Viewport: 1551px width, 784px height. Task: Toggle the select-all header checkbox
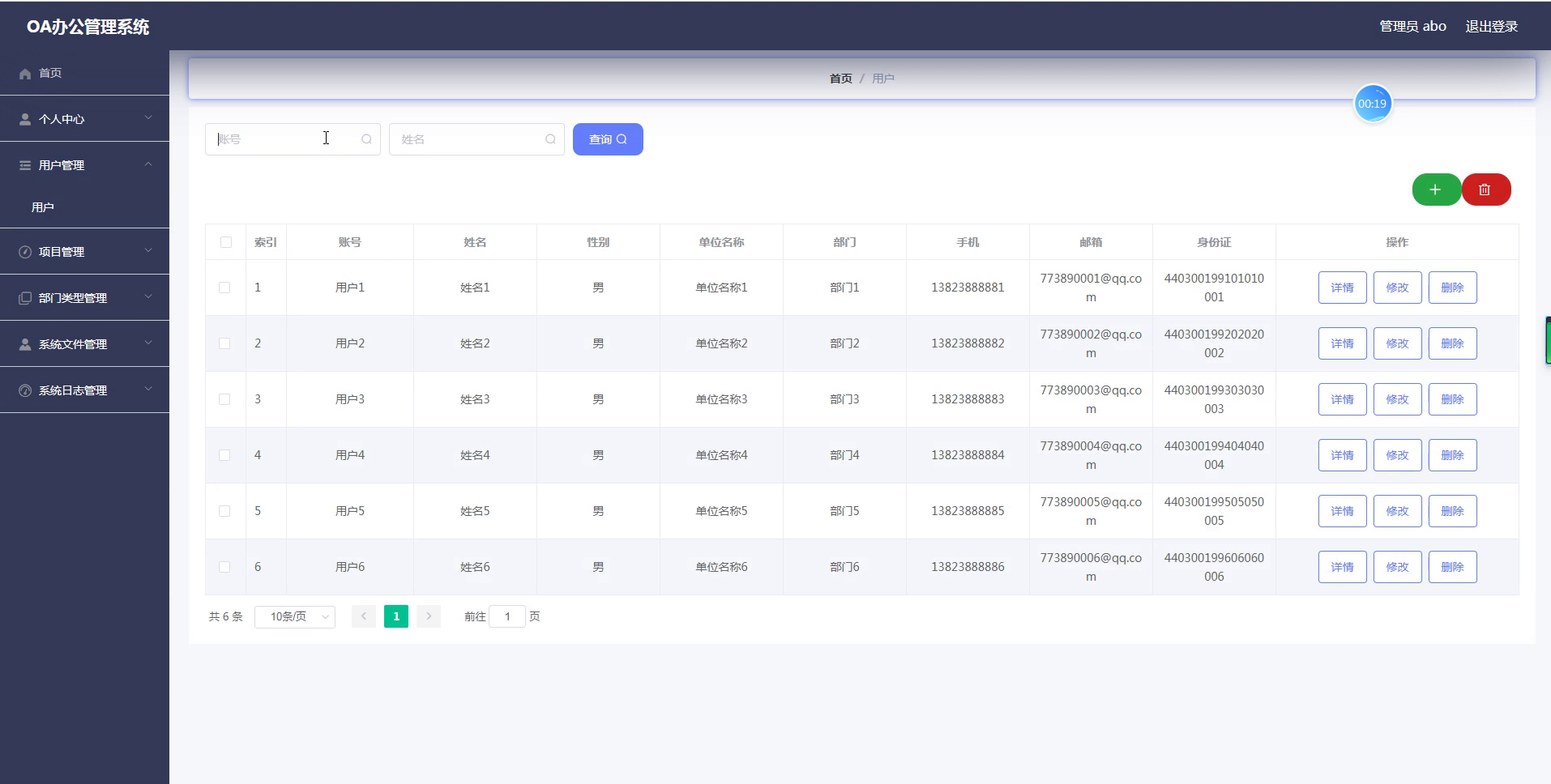[226, 242]
